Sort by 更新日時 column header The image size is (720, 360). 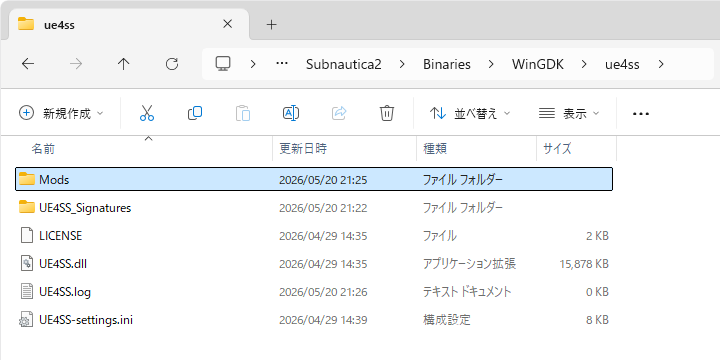[x=303, y=148]
